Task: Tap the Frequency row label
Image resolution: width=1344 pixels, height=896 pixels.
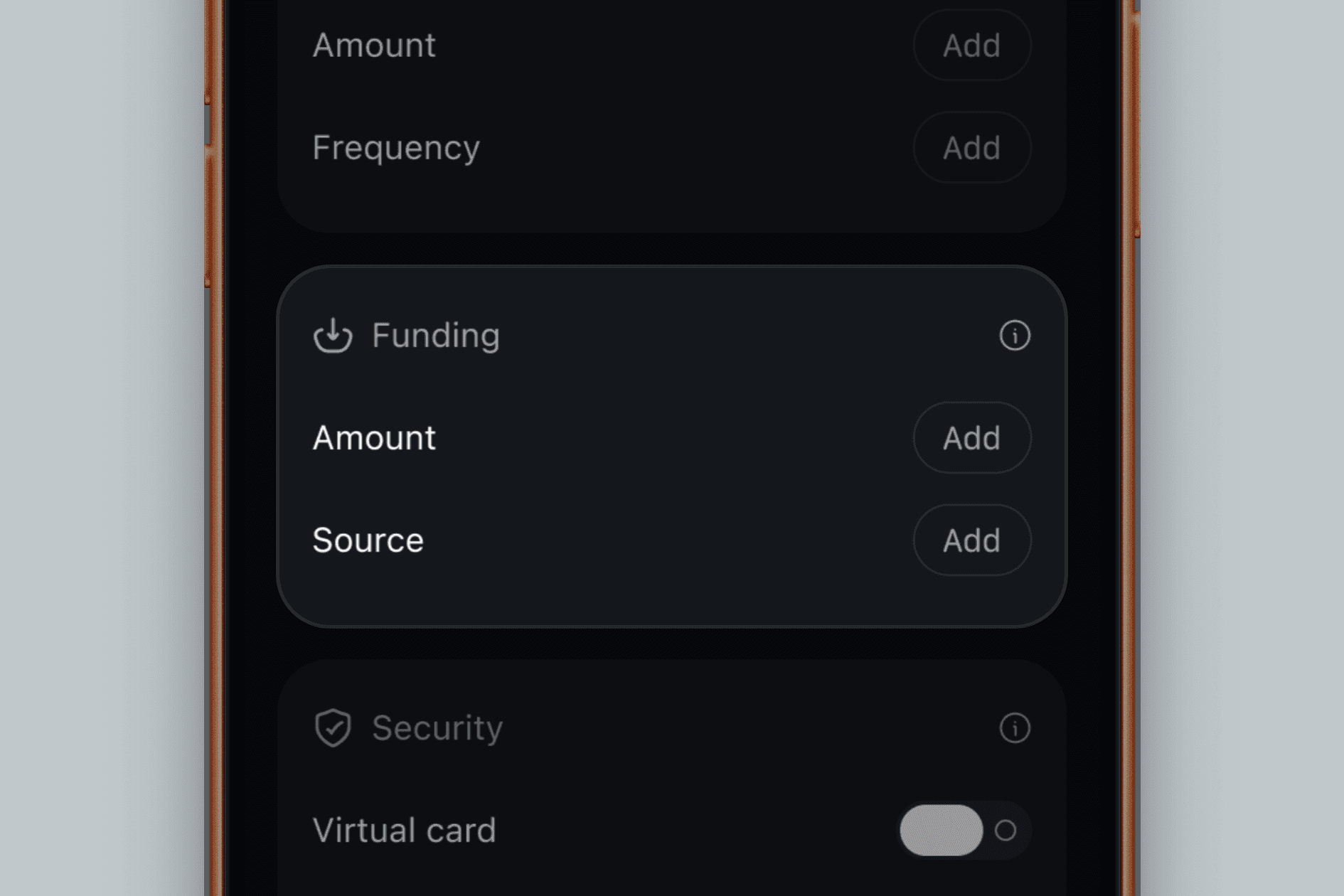Action: (x=396, y=147)
